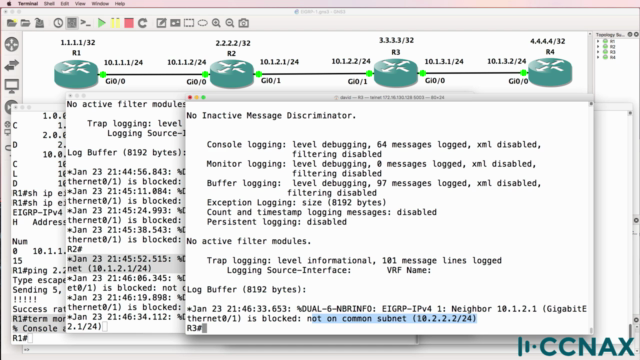This screenshot has height=360, width=640.
Task: Select the Draw ellipse tool
Action: point(202,23)
